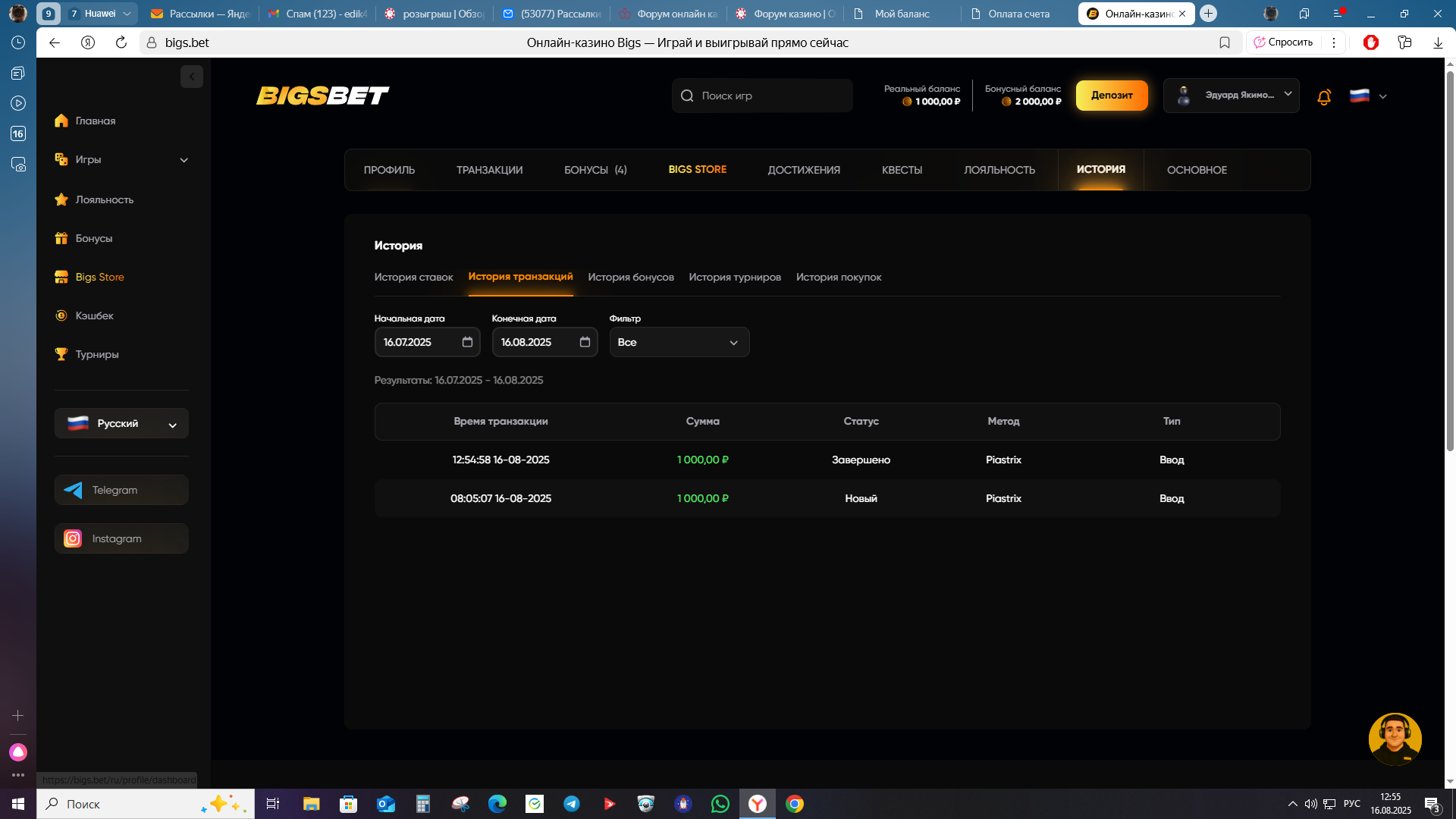Click the page vertical scrollbar
Image resolution: width=1456 pixels, height=819 pixels.
(1449, 258)
